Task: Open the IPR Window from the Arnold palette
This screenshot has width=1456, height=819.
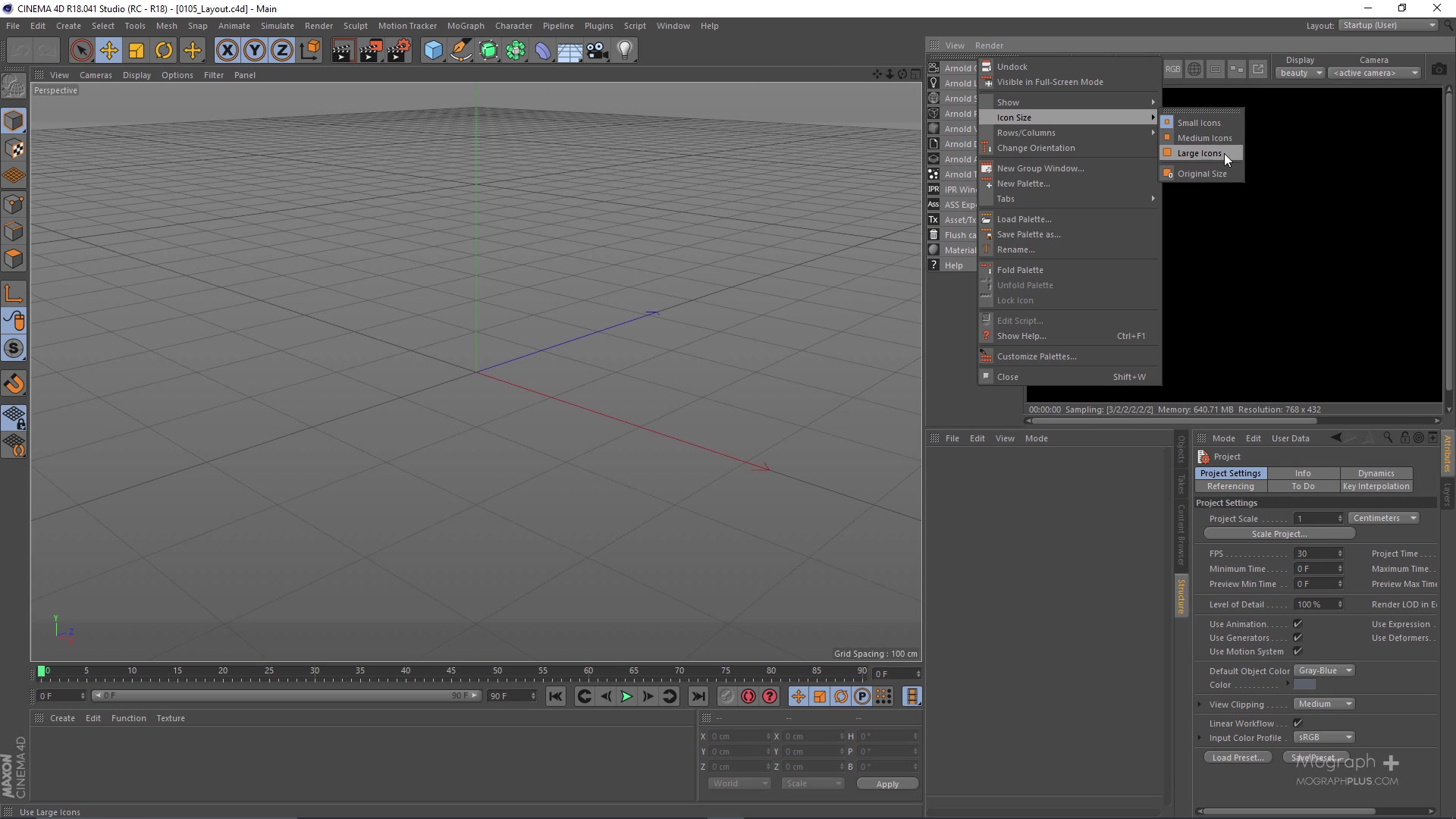Action: 934,190
